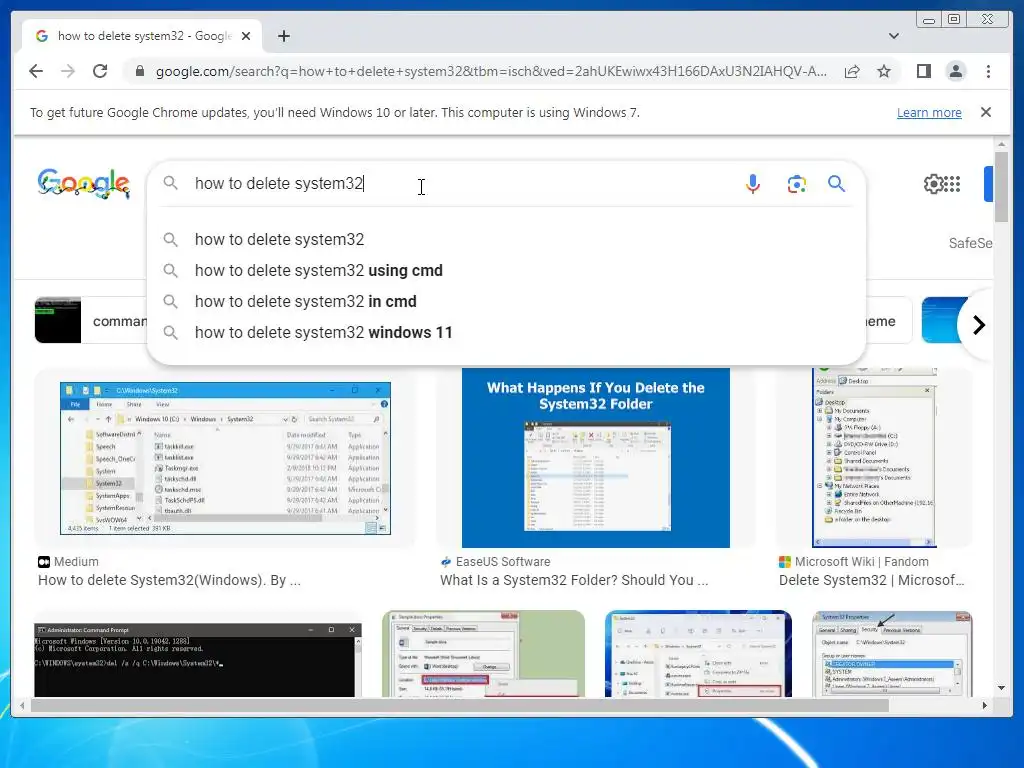1024x768 pixels.
Task: Share this page via the share icon
Action: (852, 71)
